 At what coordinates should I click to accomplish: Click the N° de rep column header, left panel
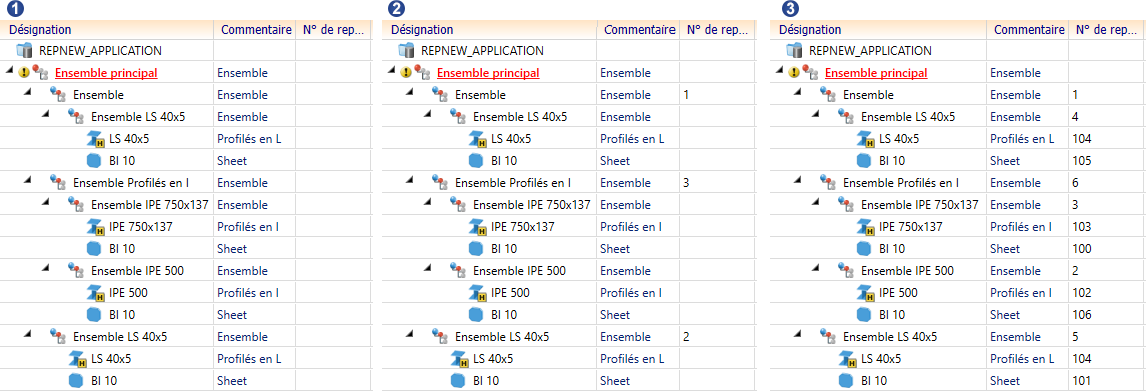[334, 30]
